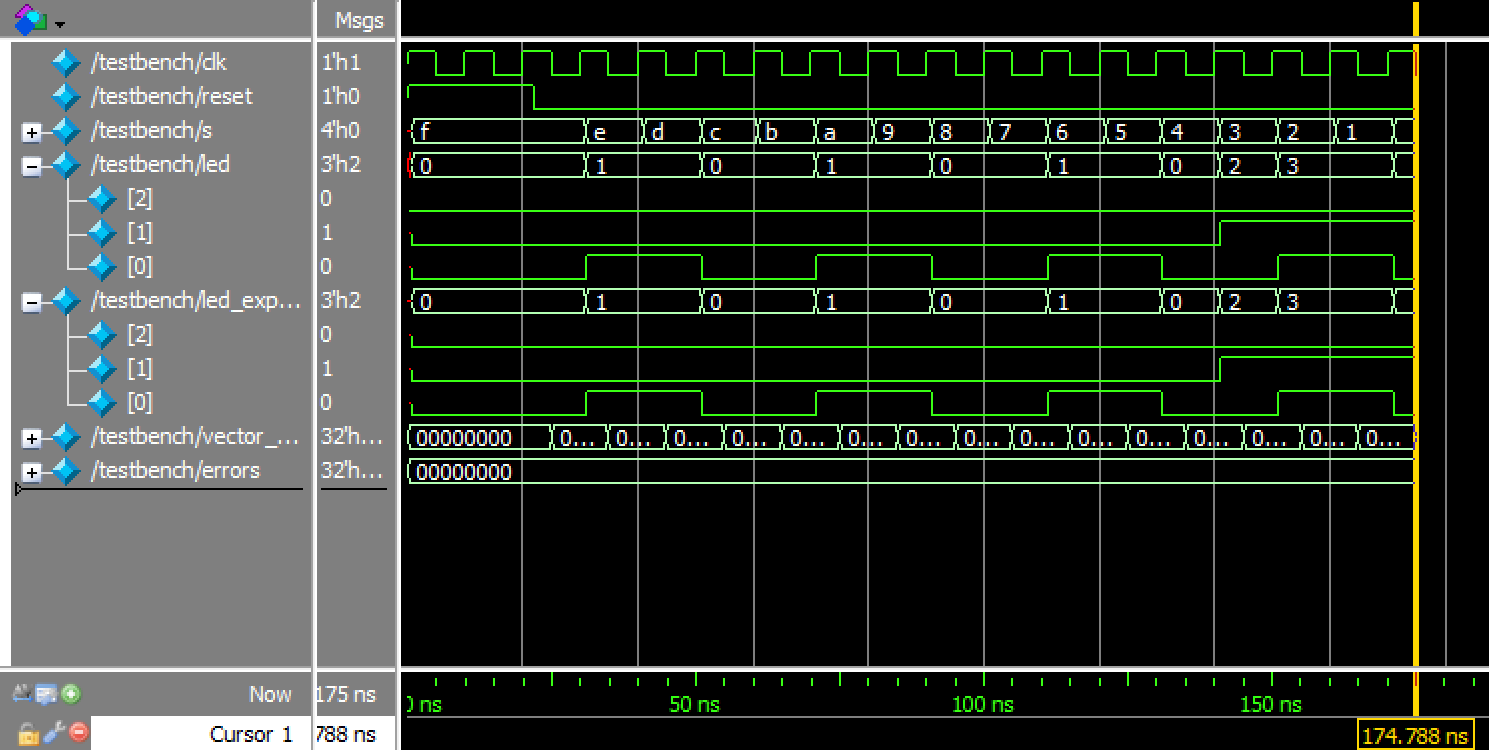Click the edit grid and timeline icon

[46, 694]
